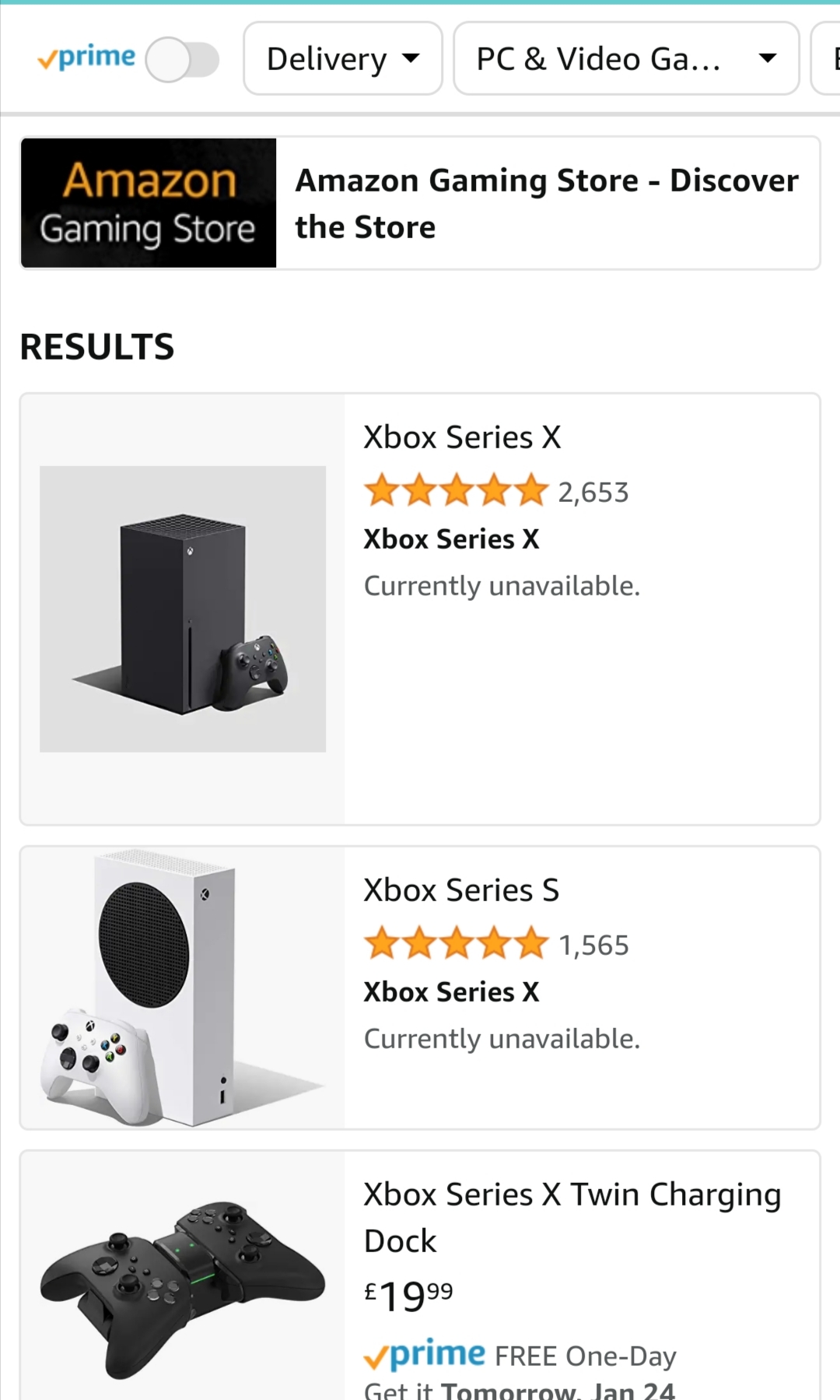Expand the PC & Video Games dropdown

[625, 59]
